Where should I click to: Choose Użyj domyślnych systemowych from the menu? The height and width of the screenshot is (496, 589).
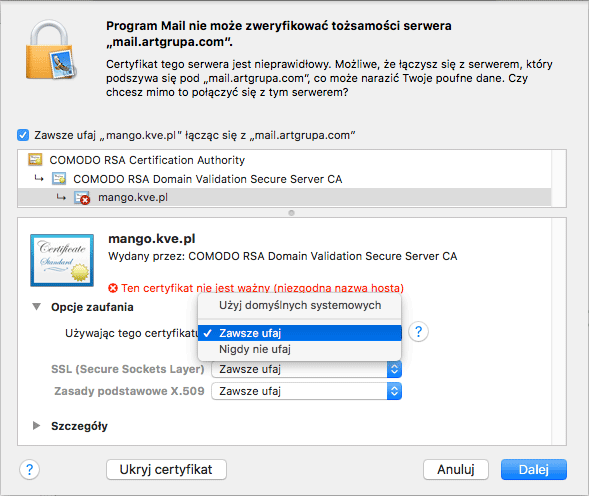pyautogui.click(x=299, y=305)
